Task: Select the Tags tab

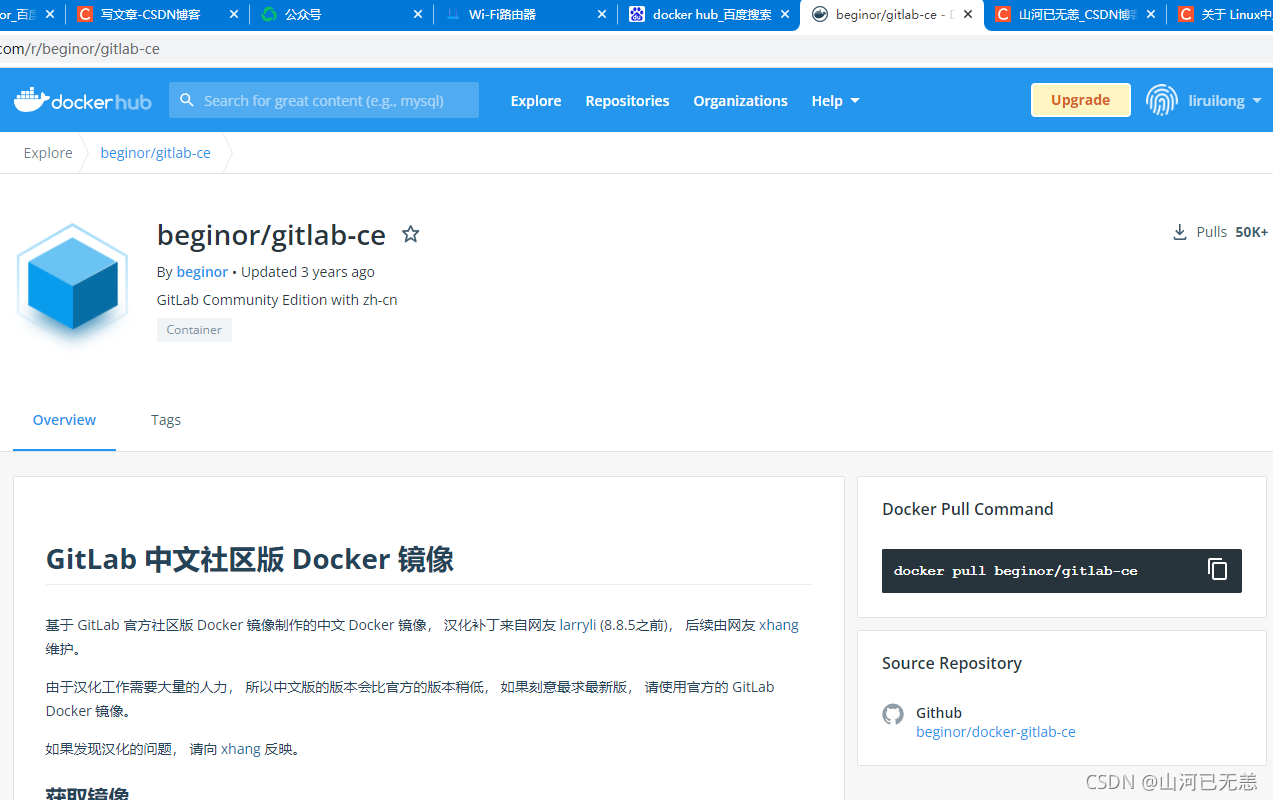Action: (x=166, y=420)
